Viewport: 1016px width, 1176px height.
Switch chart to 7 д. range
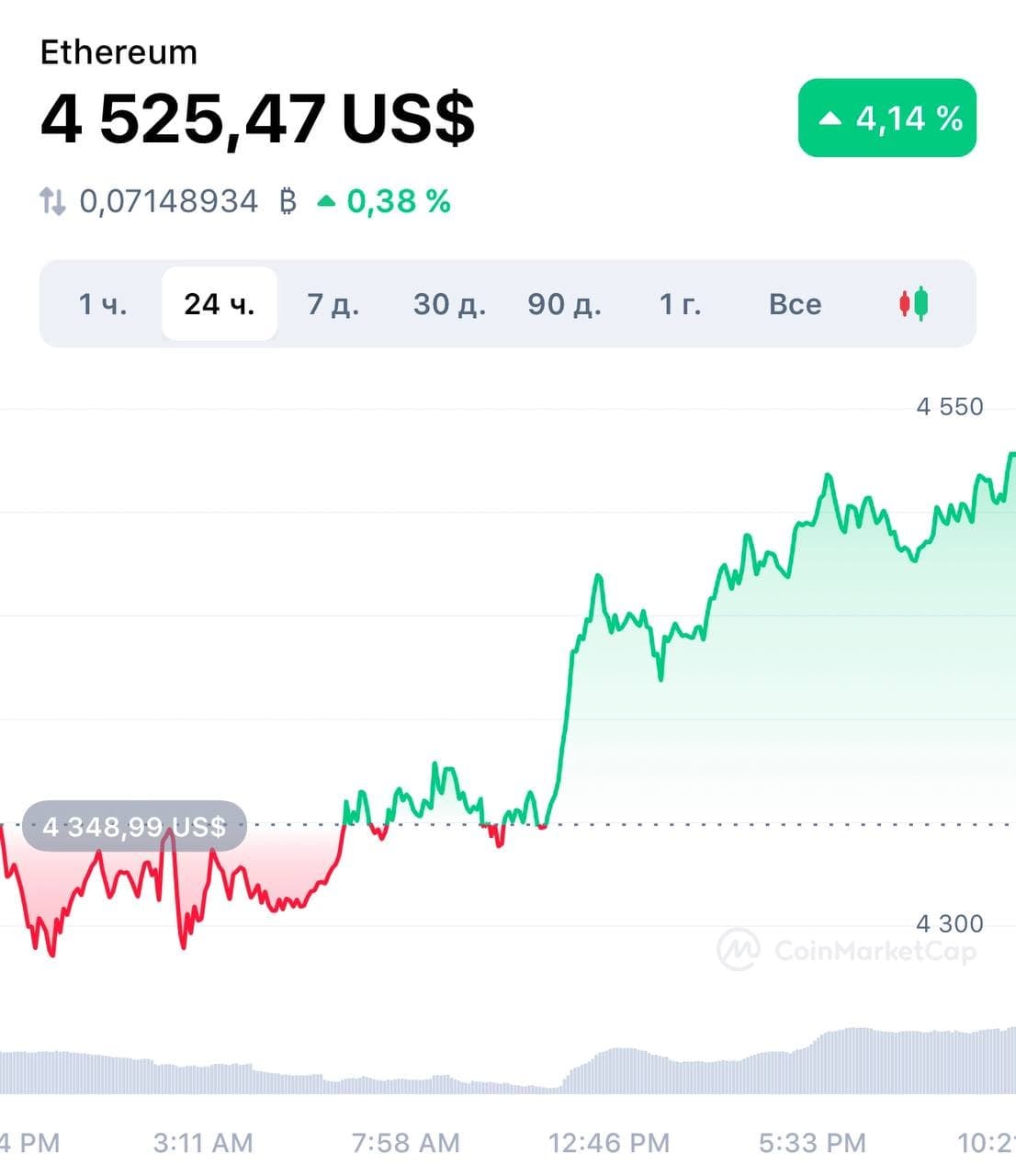tap(333, 303)
